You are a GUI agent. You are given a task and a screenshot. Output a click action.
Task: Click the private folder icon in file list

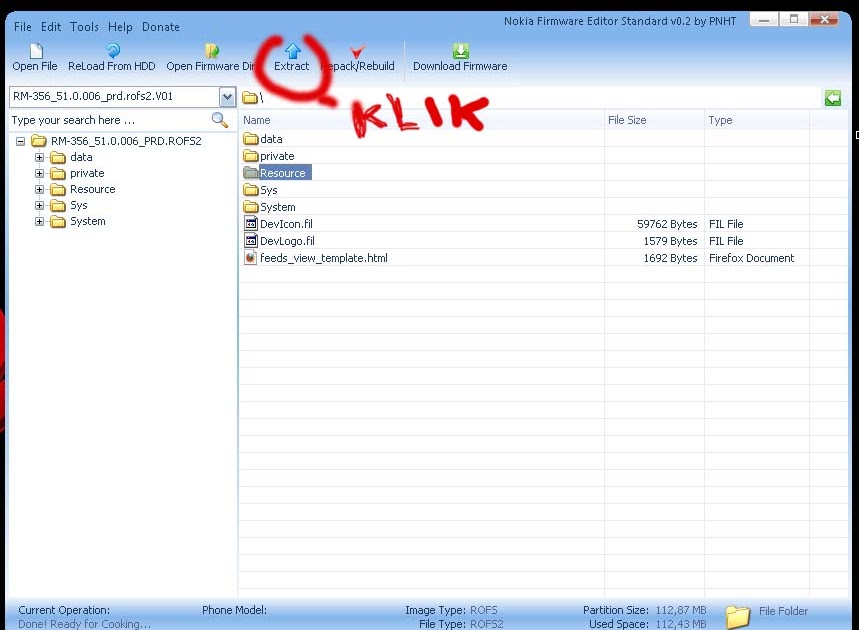(251, 156)
